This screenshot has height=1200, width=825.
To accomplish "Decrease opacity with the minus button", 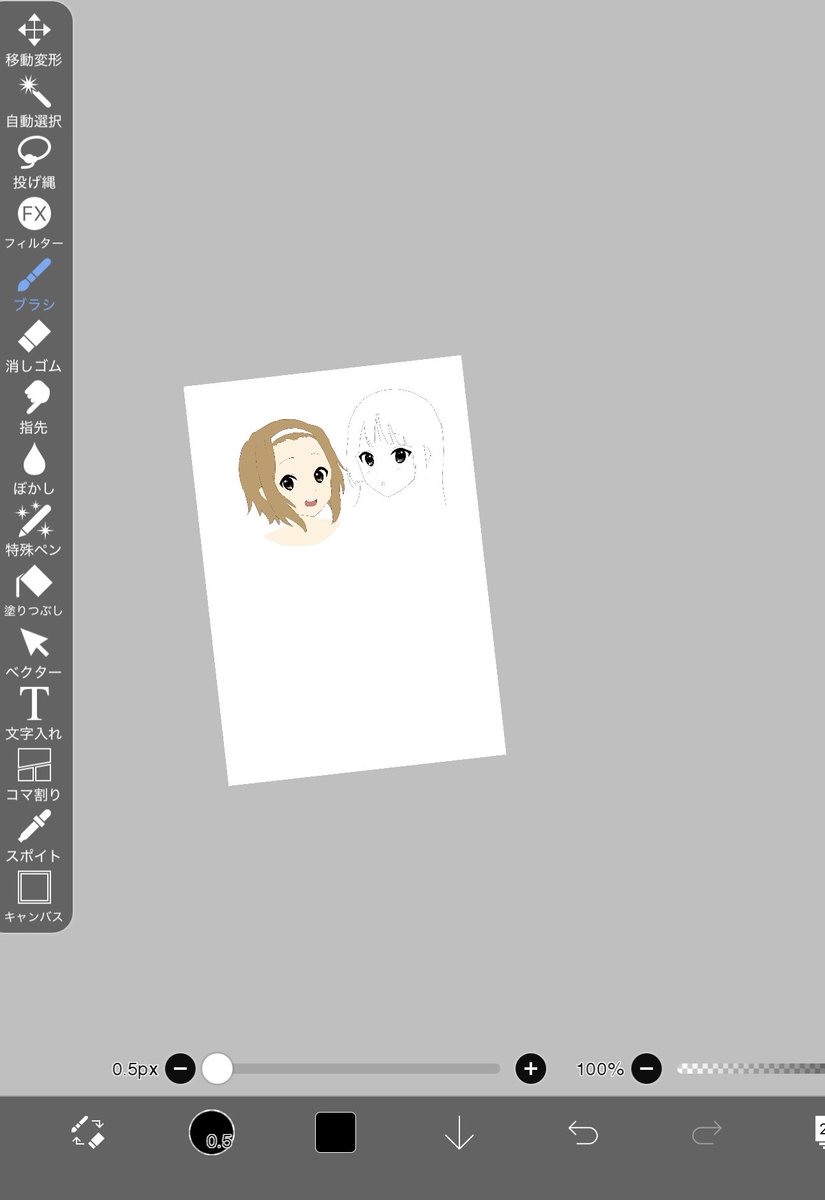I will pyautogui.click(x=646, y=1068).
